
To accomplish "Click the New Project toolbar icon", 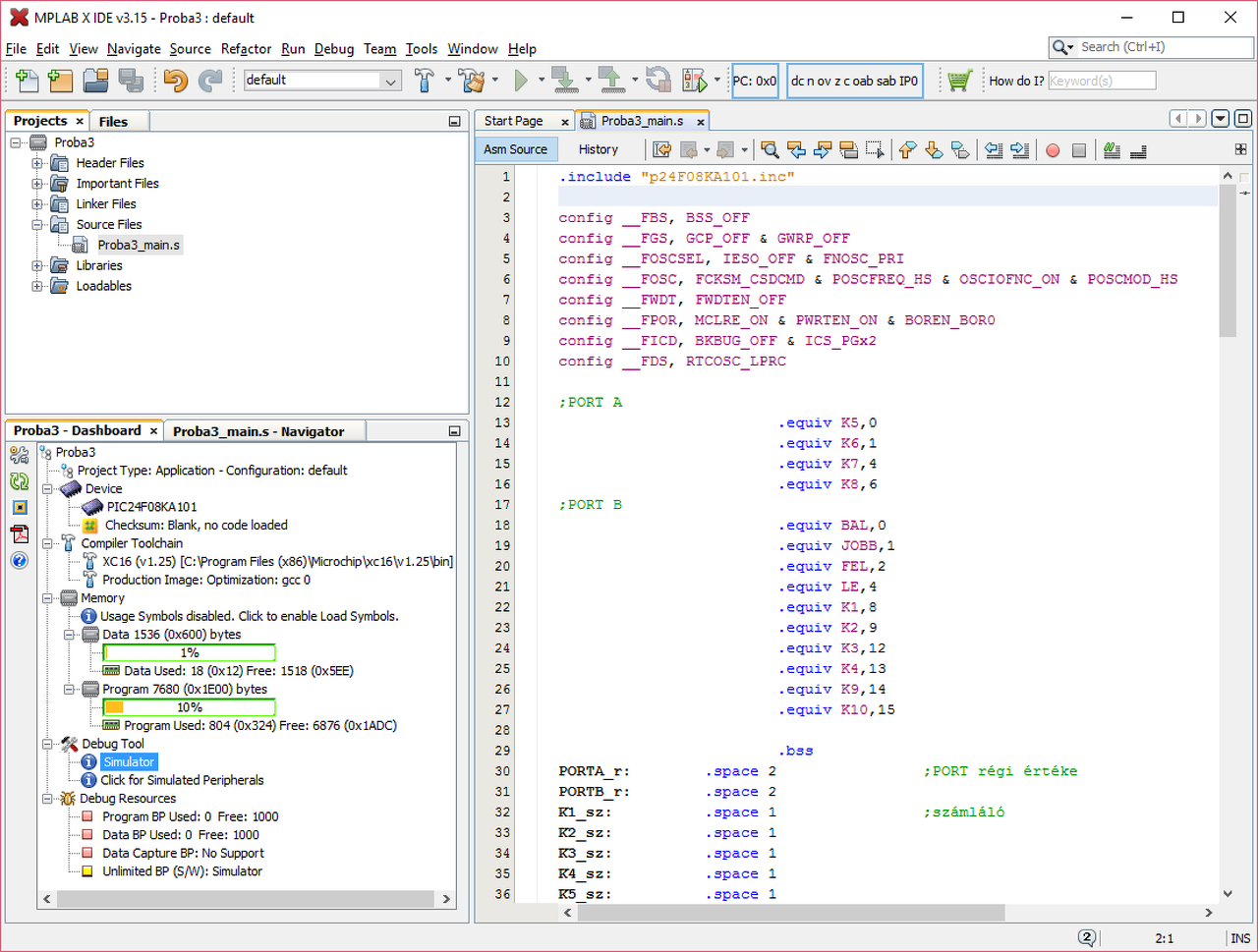I will pyautogui.click(x=60, y=81).
